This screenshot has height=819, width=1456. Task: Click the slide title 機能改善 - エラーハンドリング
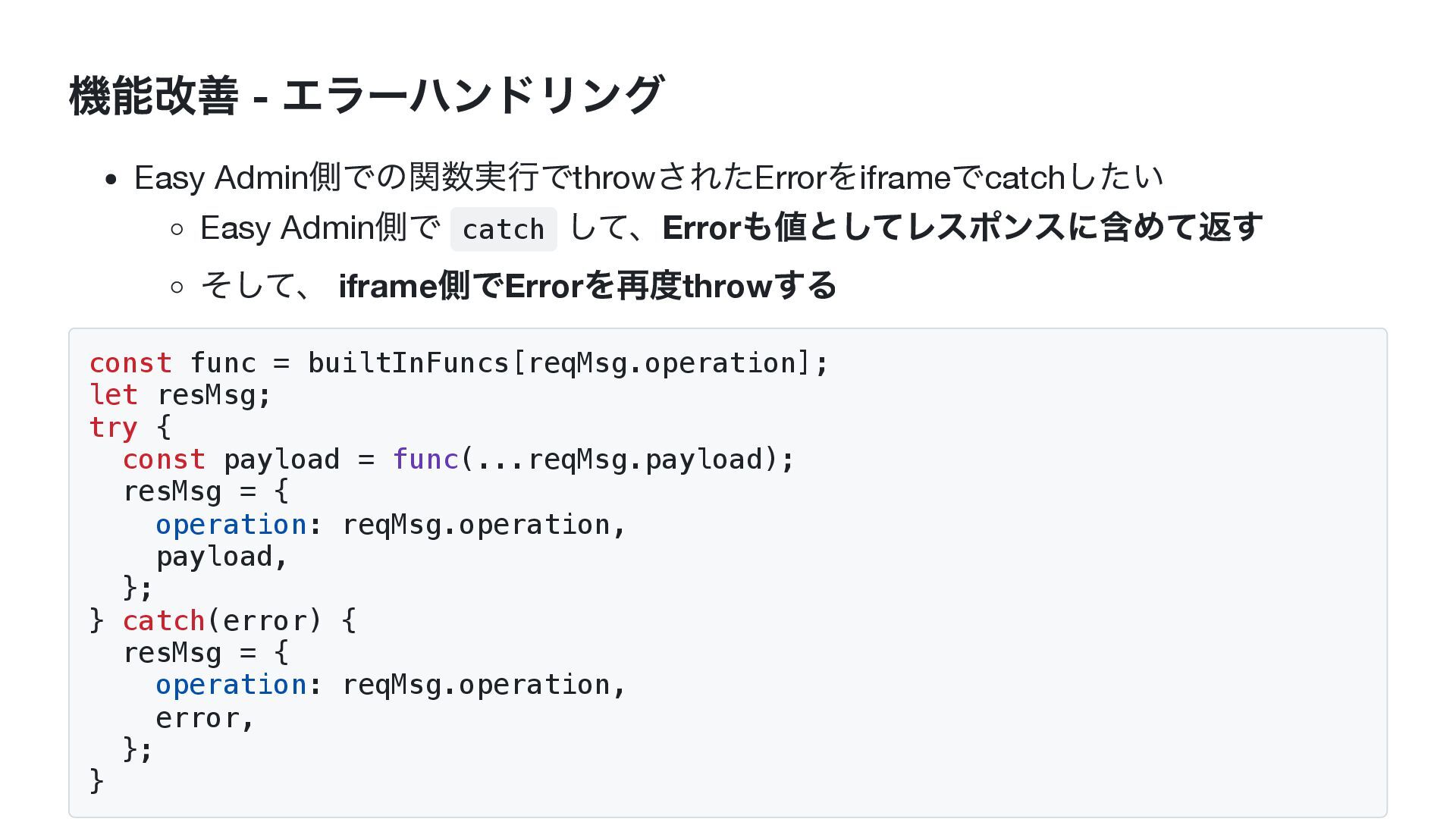pyautogui.click(x=366, y=96)
